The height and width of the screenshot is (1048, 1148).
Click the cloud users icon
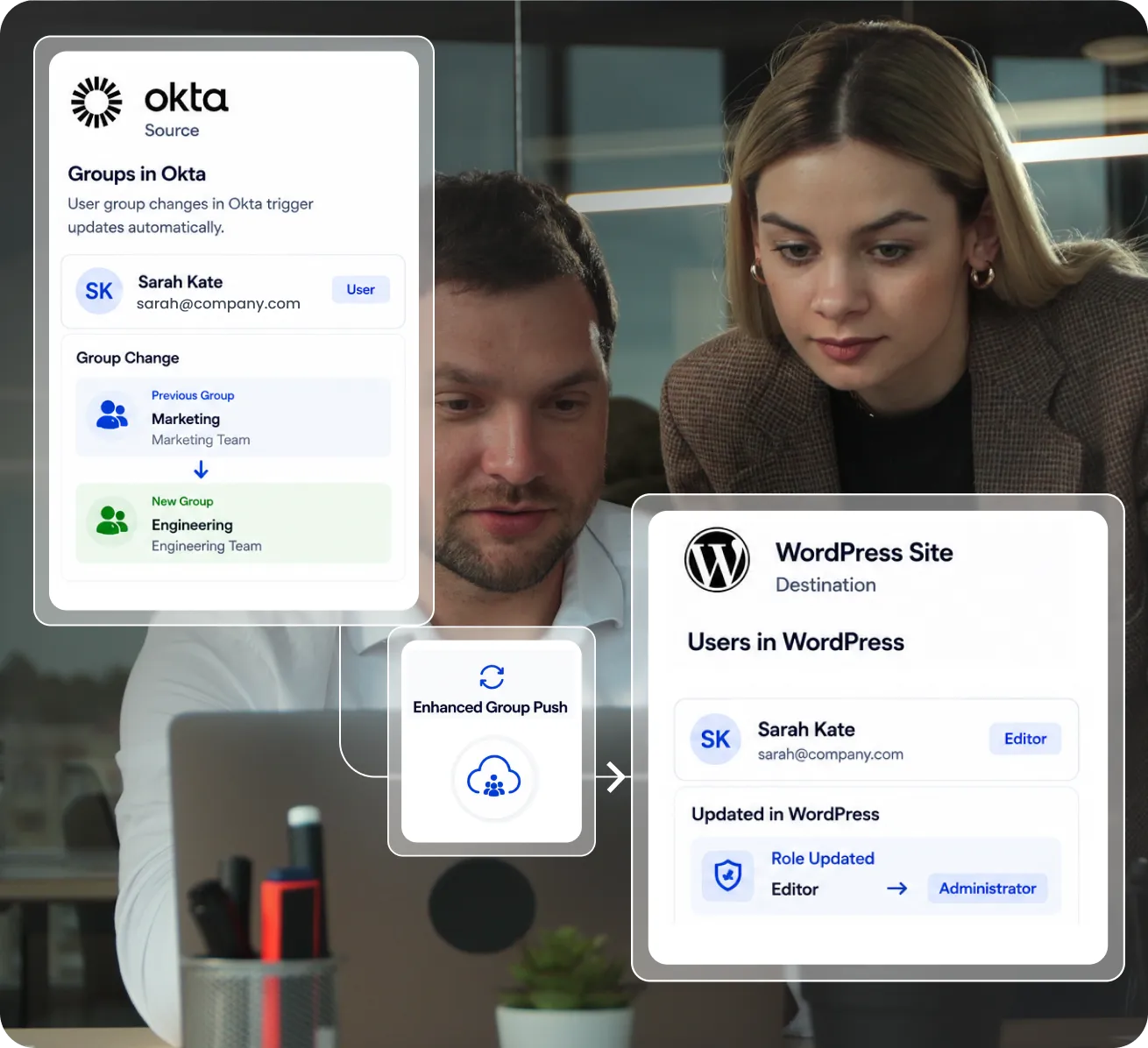(494, 778)
